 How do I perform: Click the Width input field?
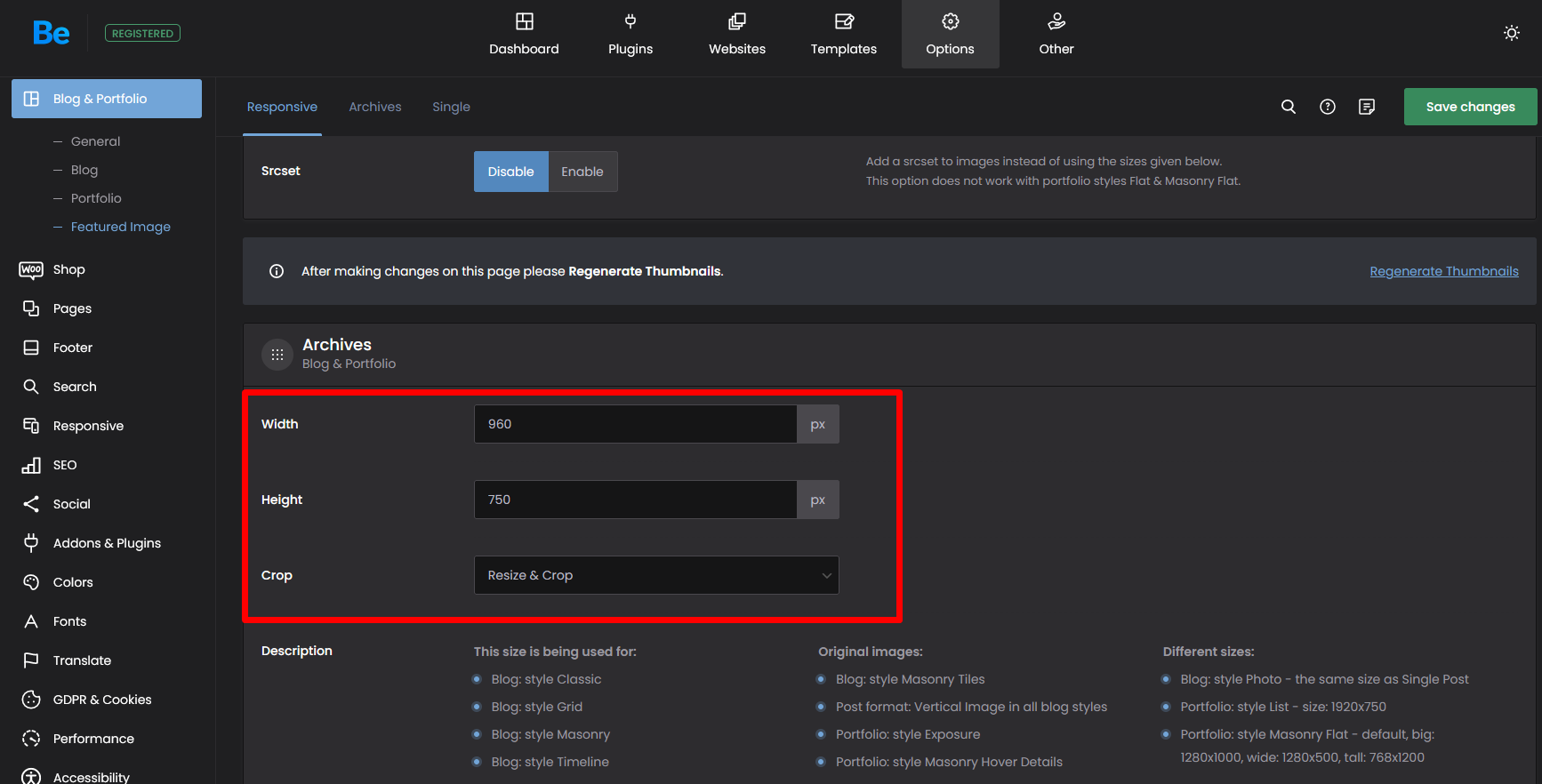[635, 424]
